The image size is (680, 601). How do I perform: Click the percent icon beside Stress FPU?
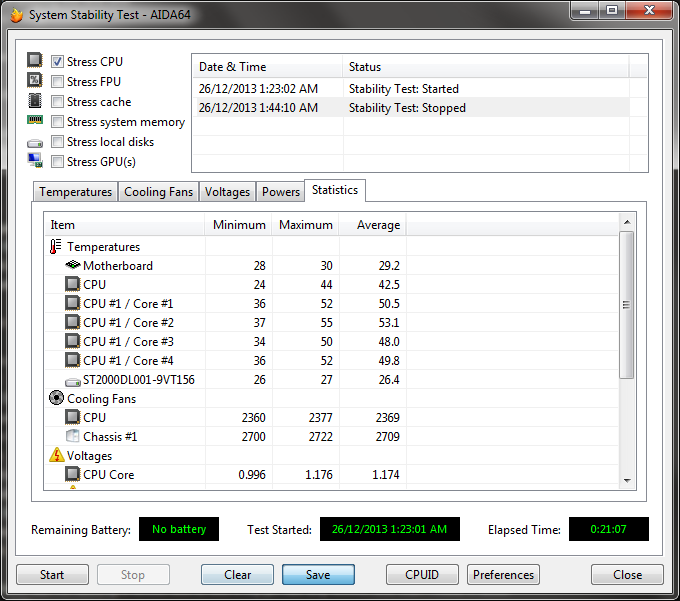coord(35,80)
